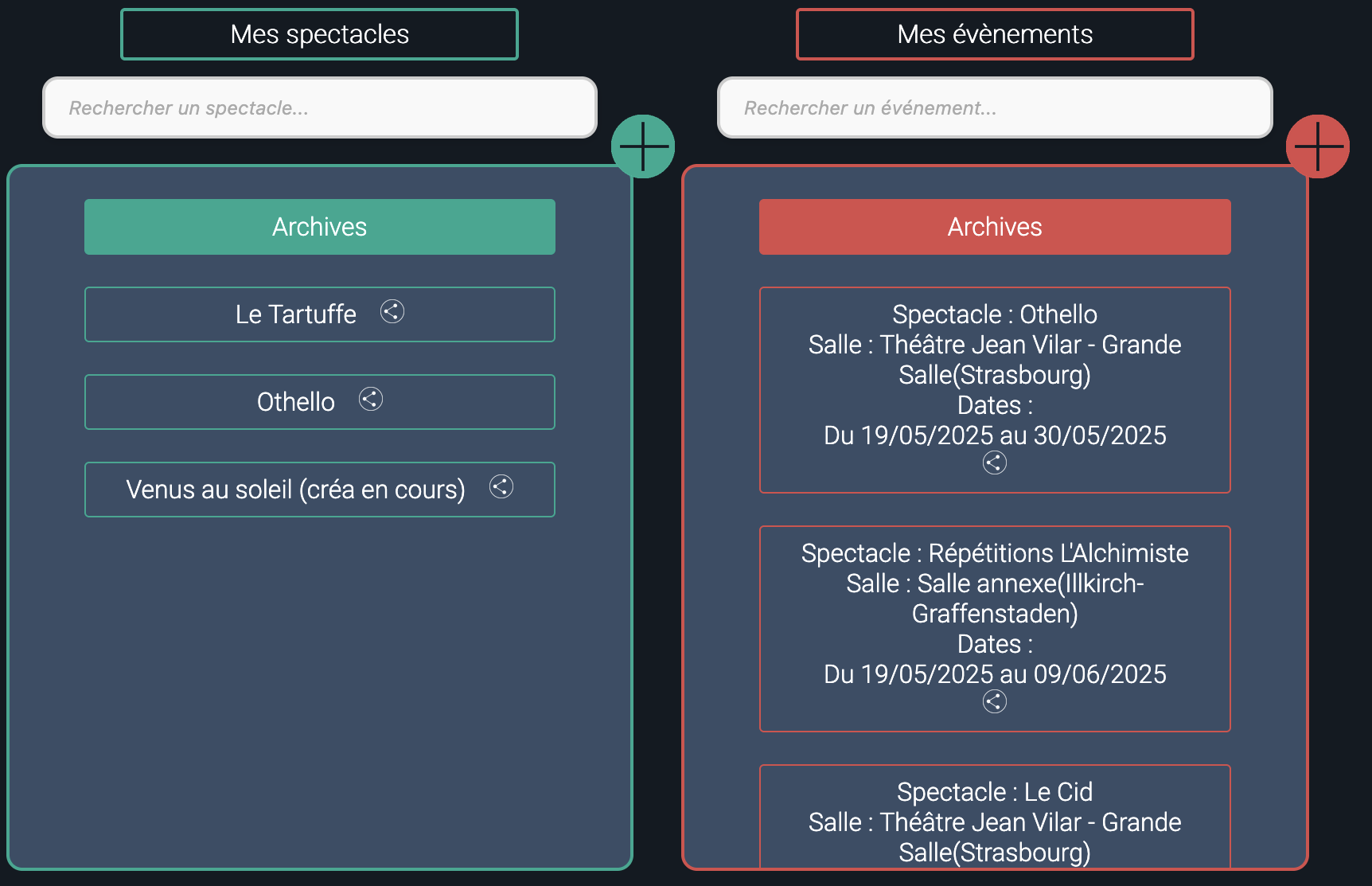
Task: Click the Rechercher un événement search field
Action: (994, 107)
